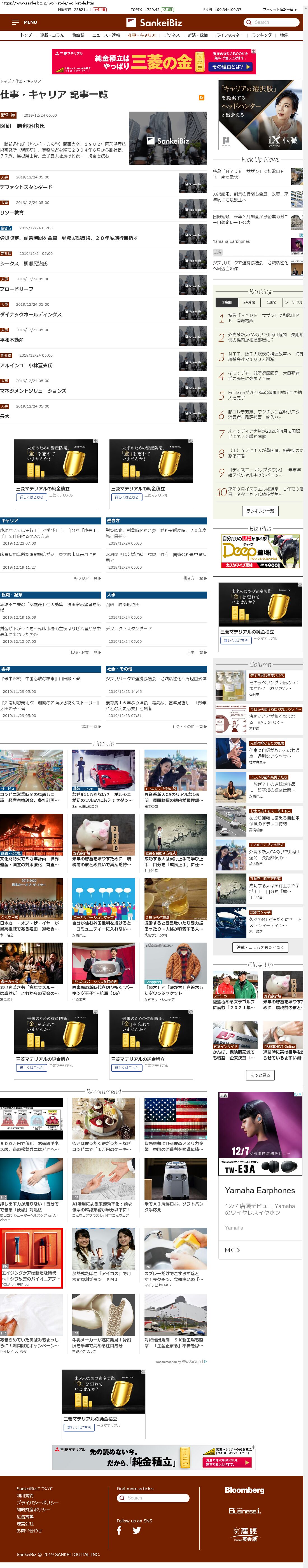The height and width of the screenshot is (1568, 308).
Task: Click the ランキング一覧 button
Action: pyautogui.click(x=260, y=511)
